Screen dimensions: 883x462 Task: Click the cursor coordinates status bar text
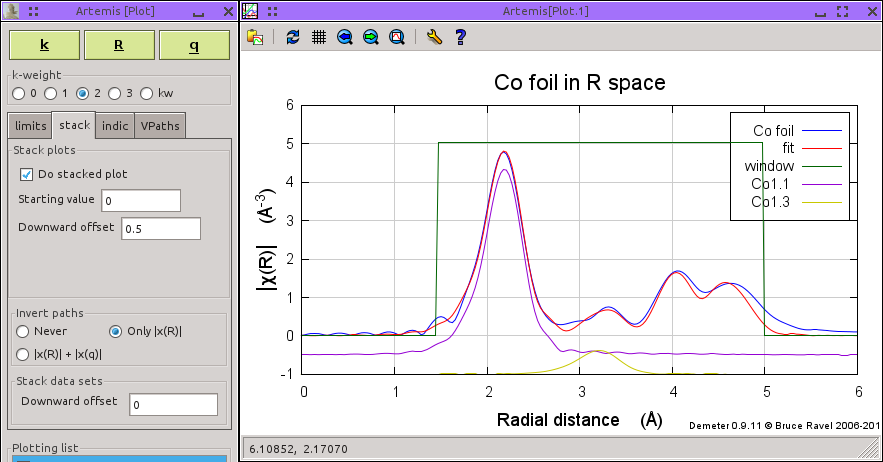[298, 449]
